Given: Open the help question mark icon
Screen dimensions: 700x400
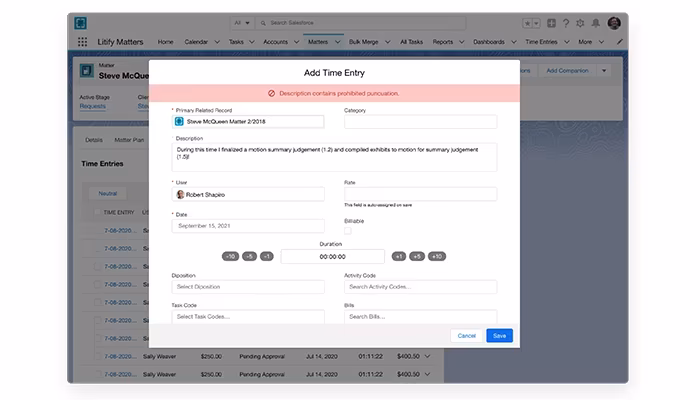Looking at the screenshot, I should pos(566,23).
